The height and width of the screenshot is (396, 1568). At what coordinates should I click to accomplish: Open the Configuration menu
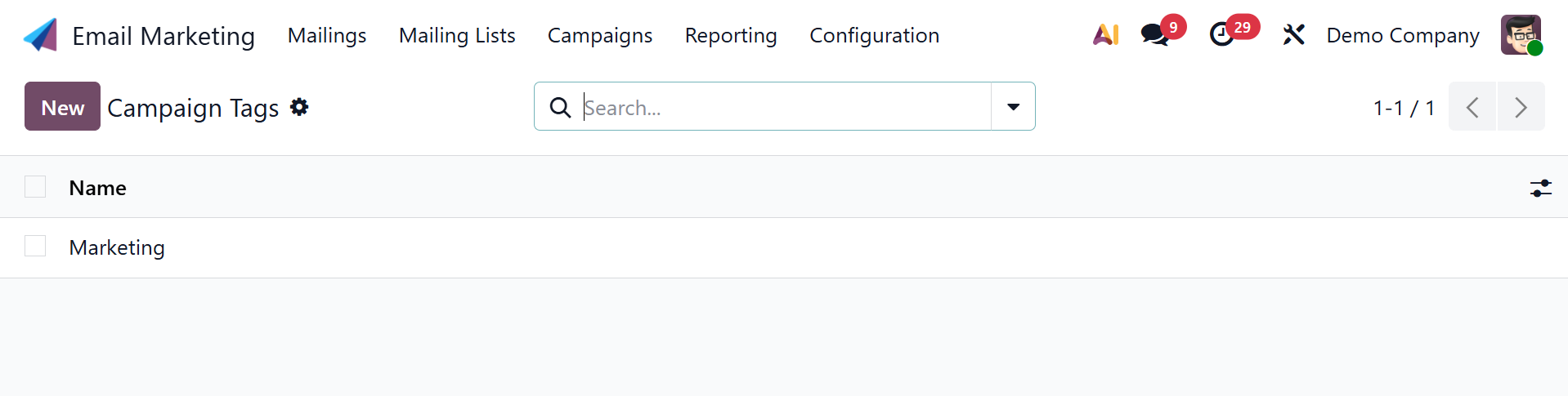(x=874, y=35)
